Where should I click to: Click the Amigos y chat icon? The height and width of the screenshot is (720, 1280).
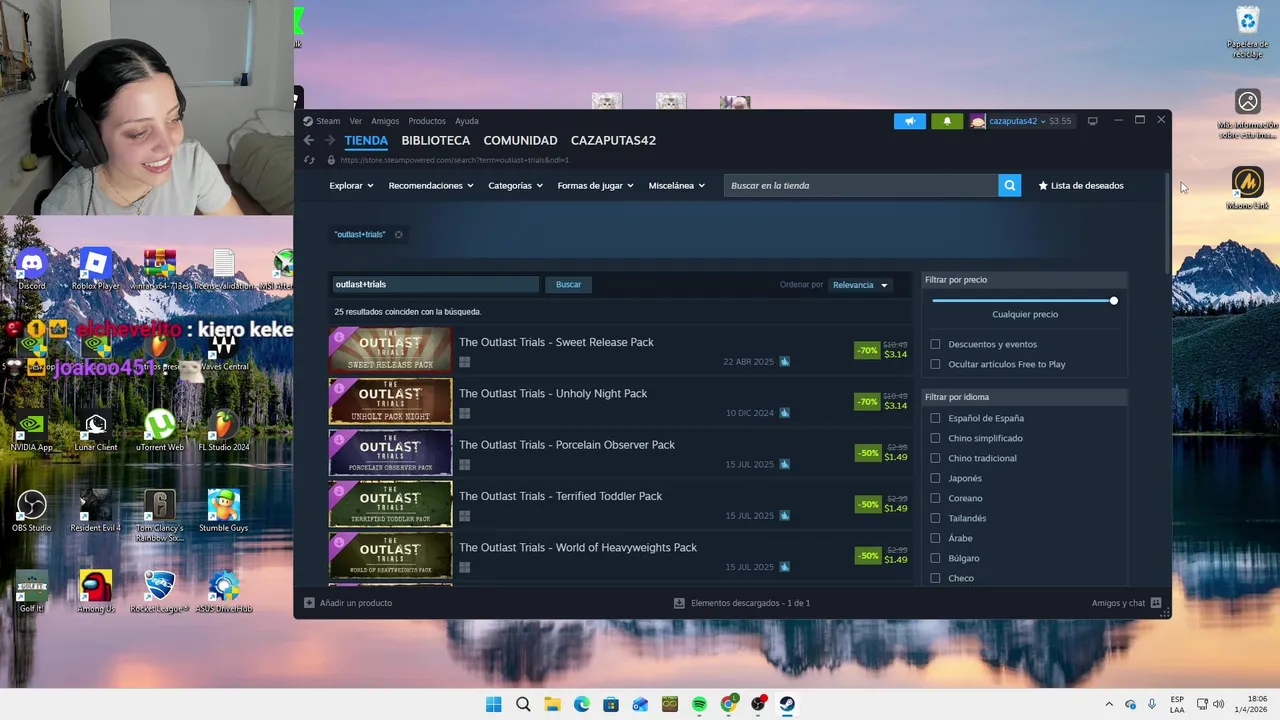(1156, 603)
